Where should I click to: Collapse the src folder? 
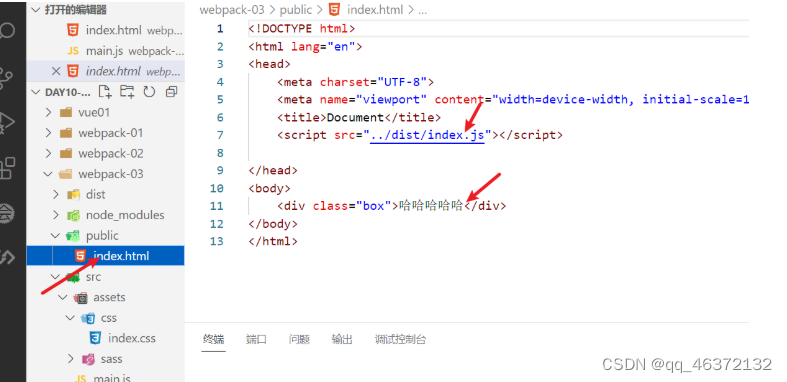tap(55, 277)
